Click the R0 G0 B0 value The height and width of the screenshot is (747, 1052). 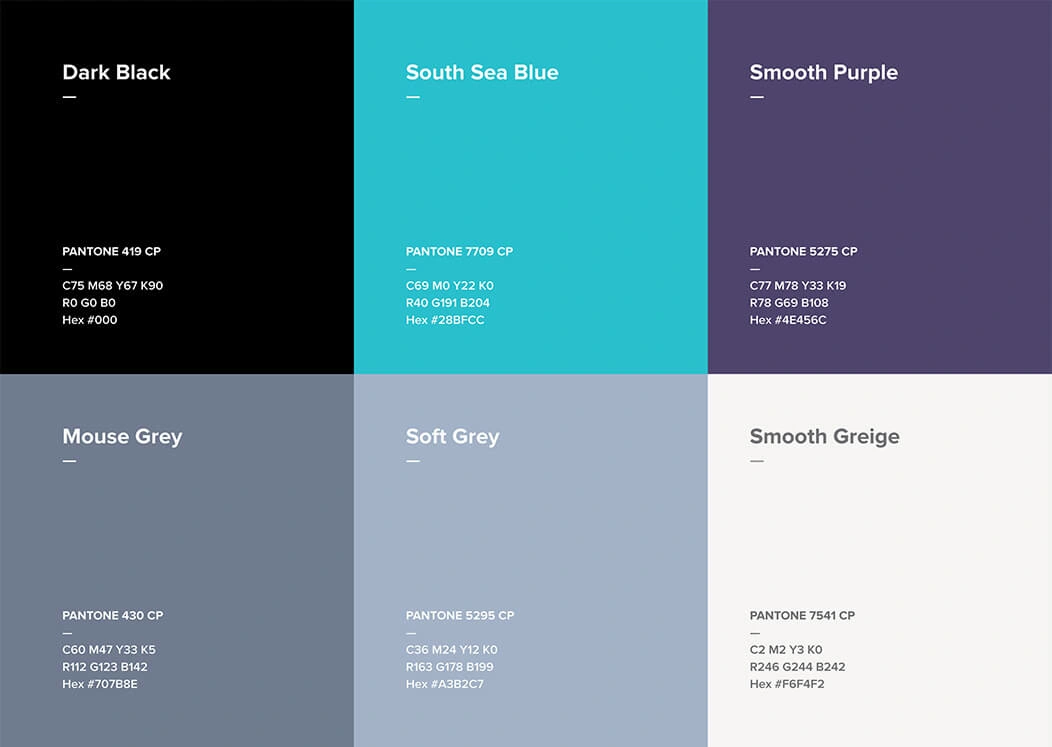click(x=89, y=303)
